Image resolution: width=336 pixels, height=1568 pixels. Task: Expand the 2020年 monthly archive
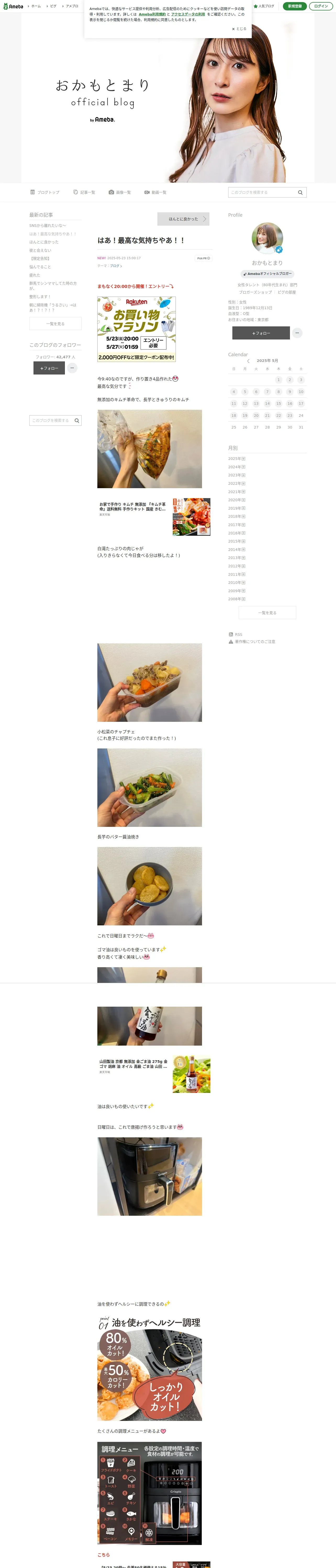tap(237, 500)
